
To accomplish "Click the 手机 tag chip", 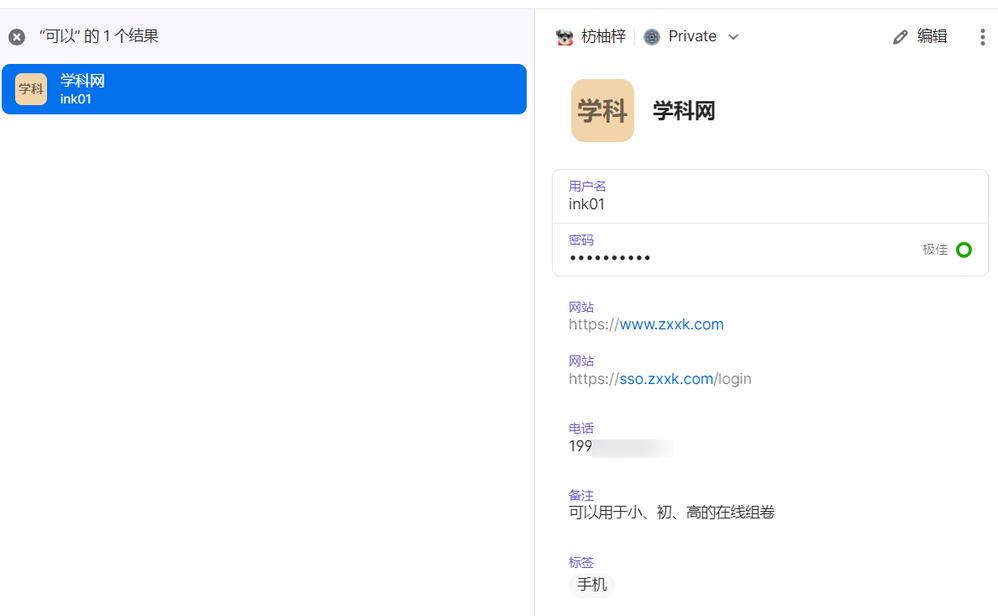I will (592, 585).
